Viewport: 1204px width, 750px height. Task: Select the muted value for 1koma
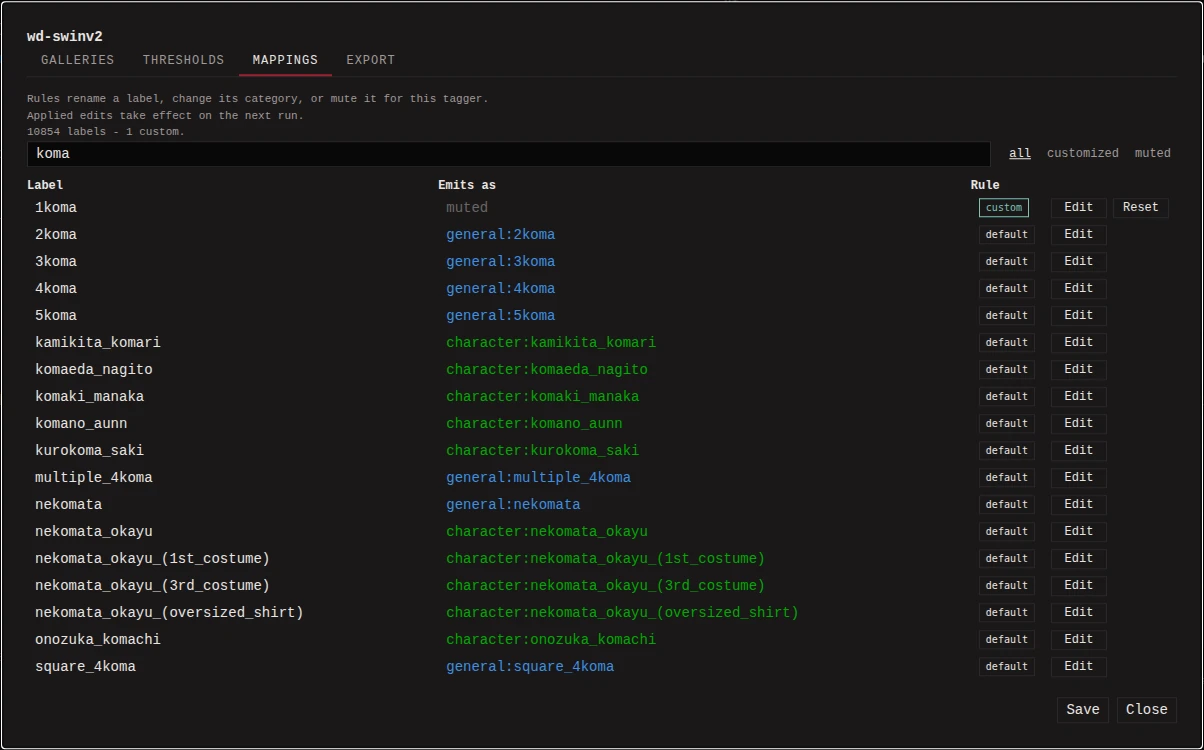tap(467, 208)
